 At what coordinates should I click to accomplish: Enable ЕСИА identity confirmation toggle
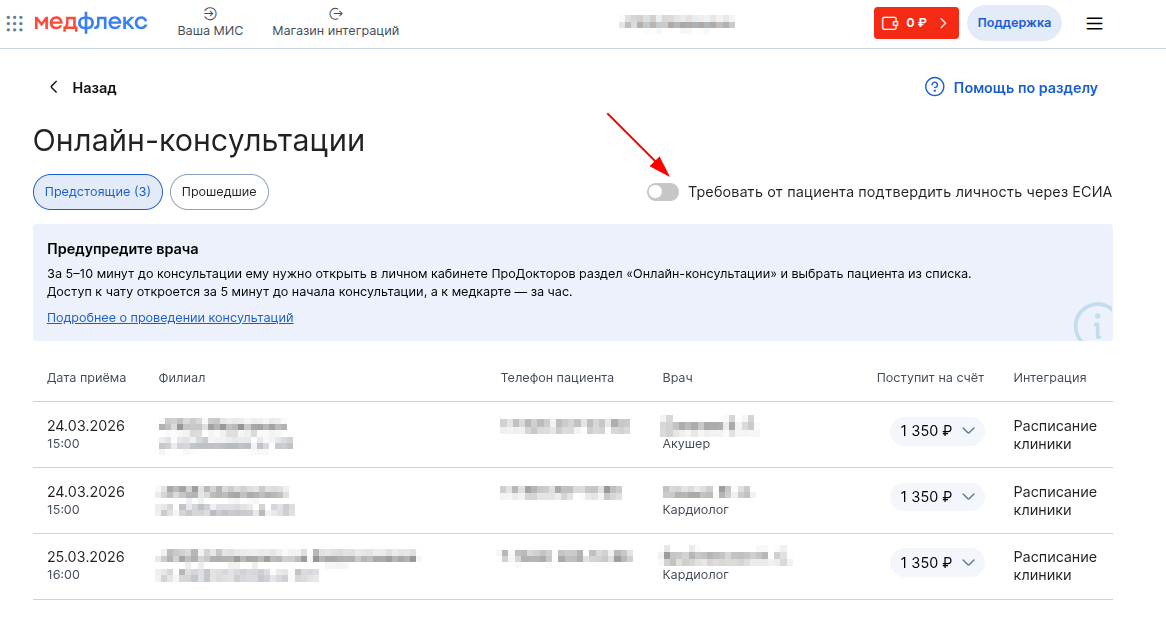click(662, 192)
